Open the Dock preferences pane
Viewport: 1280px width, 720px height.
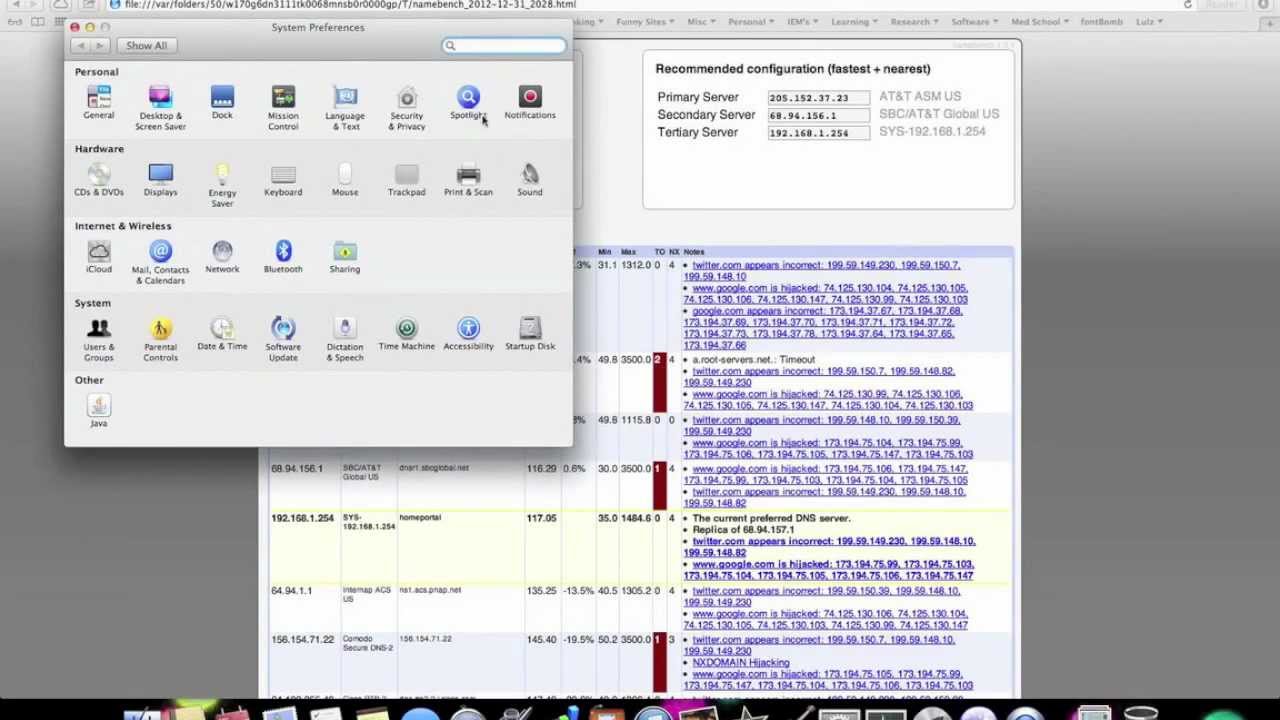tap(222, 103)
